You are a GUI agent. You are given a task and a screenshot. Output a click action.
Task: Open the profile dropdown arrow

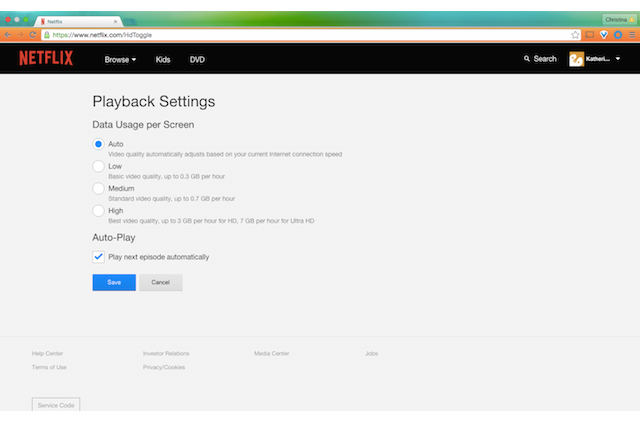click(618, 59)
